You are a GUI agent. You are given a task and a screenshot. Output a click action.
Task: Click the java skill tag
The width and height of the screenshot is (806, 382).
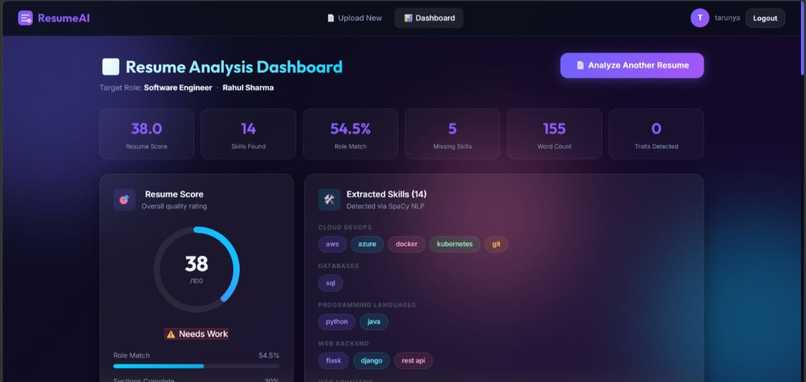point(374,322)
